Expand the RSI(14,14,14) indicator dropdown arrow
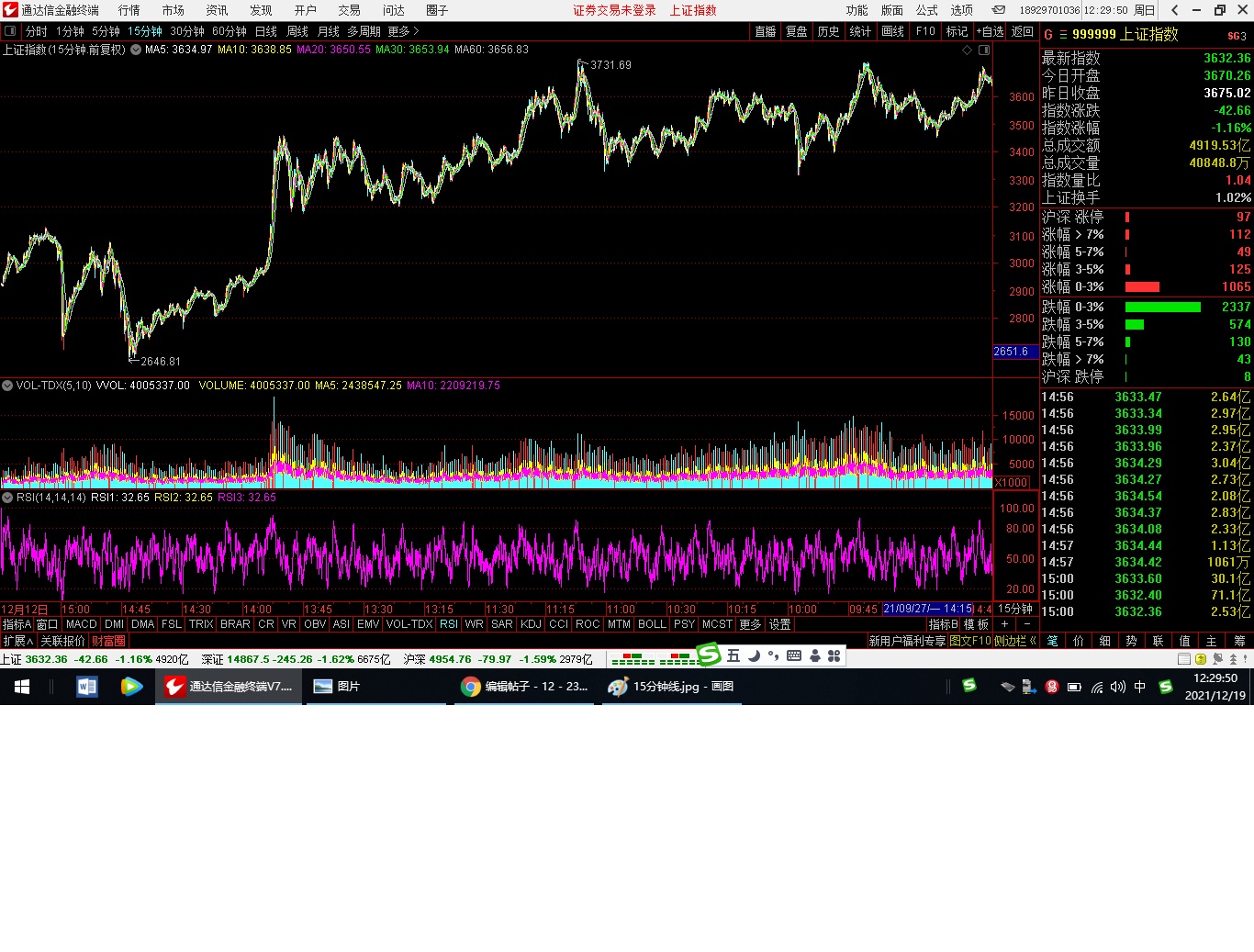Image resolution: width=1254 pixels, height=952 pixels. coord(7,498)
